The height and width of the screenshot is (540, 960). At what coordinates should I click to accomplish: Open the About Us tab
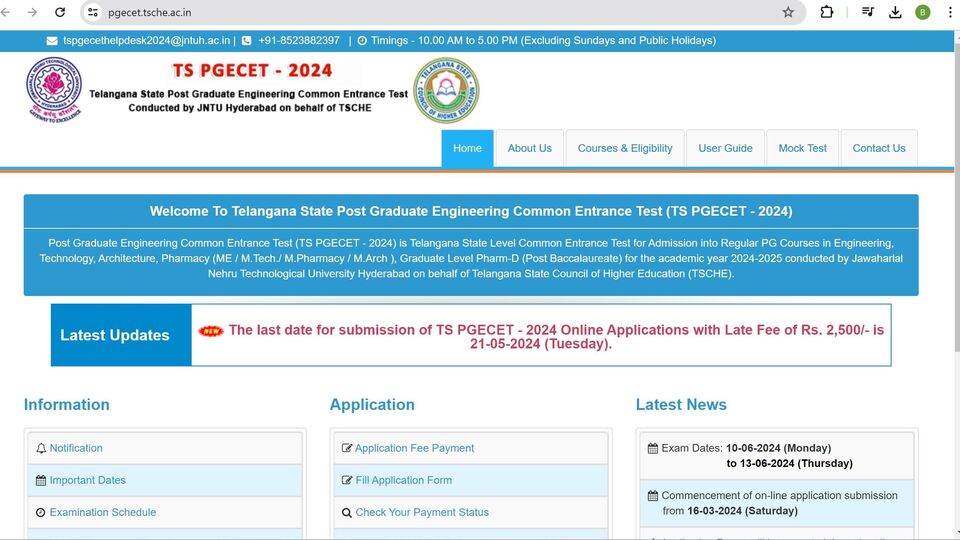(530, 148)
